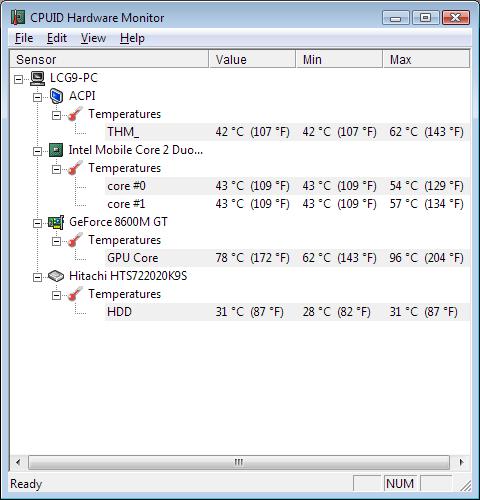Close the Hardware Monitor window
The width and height of the screenshot is (480, 500).
456,18
